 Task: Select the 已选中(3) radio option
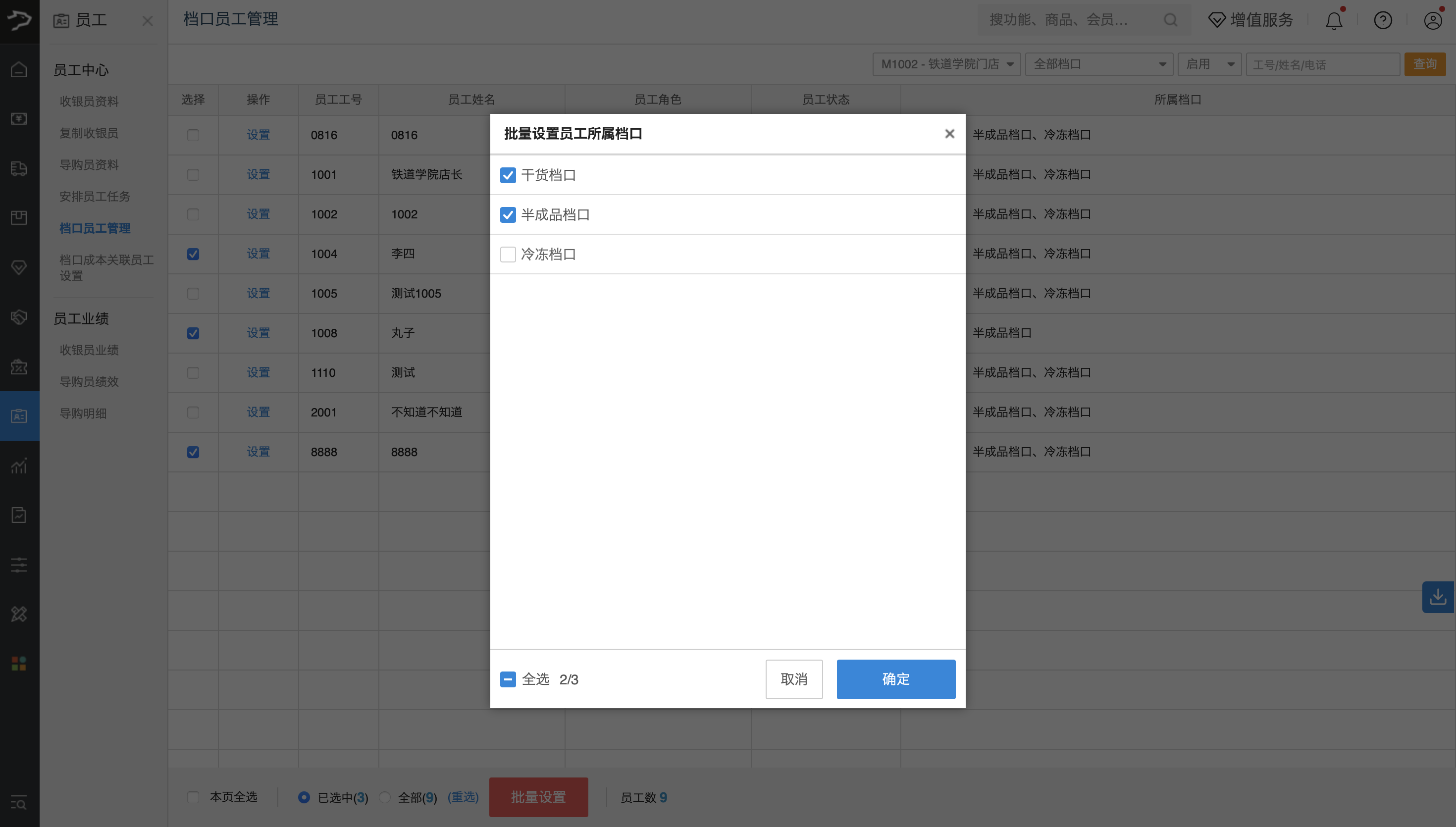pos(305,797)
